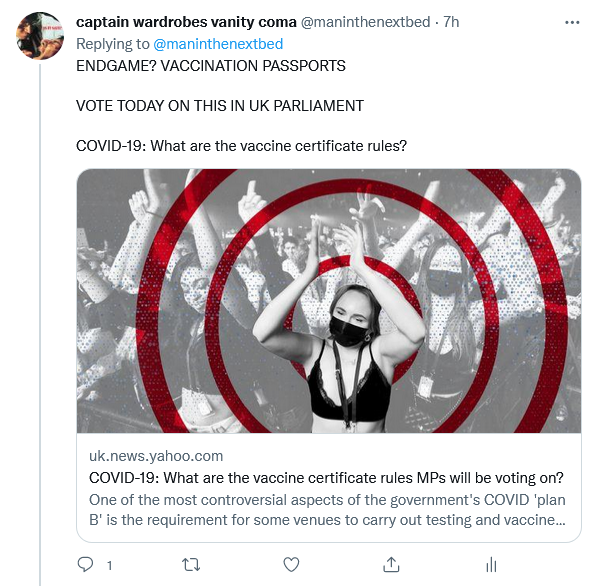Click the VOTE TODAY ON THIS IN UK PARLIAMENT line
This screenshot has height=586, width=598.
[220, 106]
